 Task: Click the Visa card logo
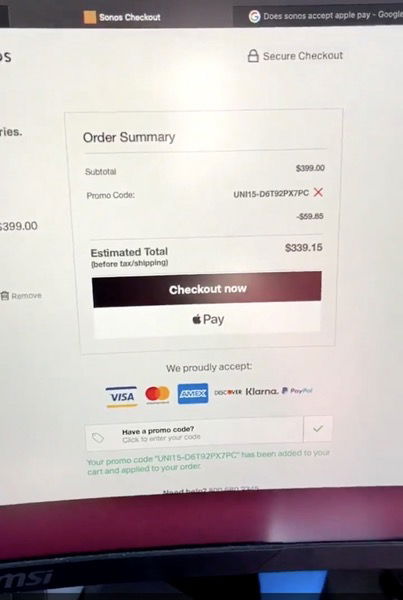coord(122,397)
